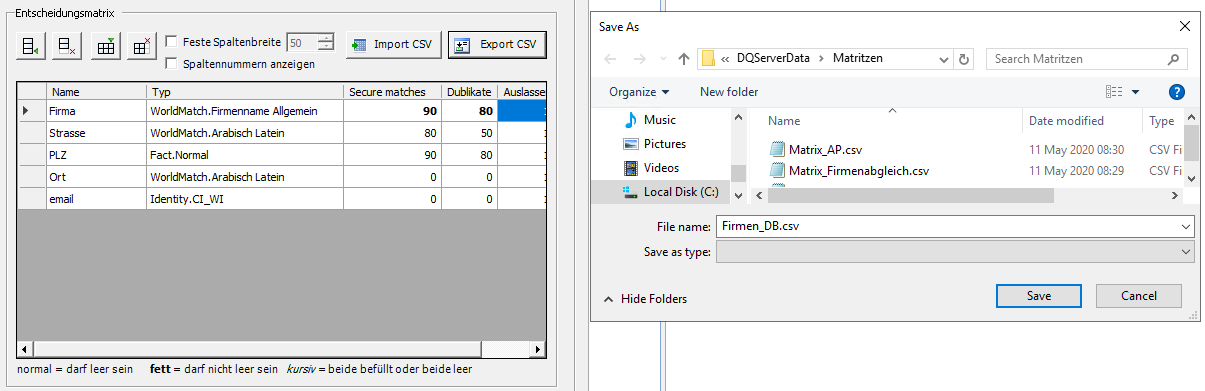This screenshot has height=391, width=1205.
Task: Collapse the dialog with Hide Folders
Action: click(x=645, y=298)
